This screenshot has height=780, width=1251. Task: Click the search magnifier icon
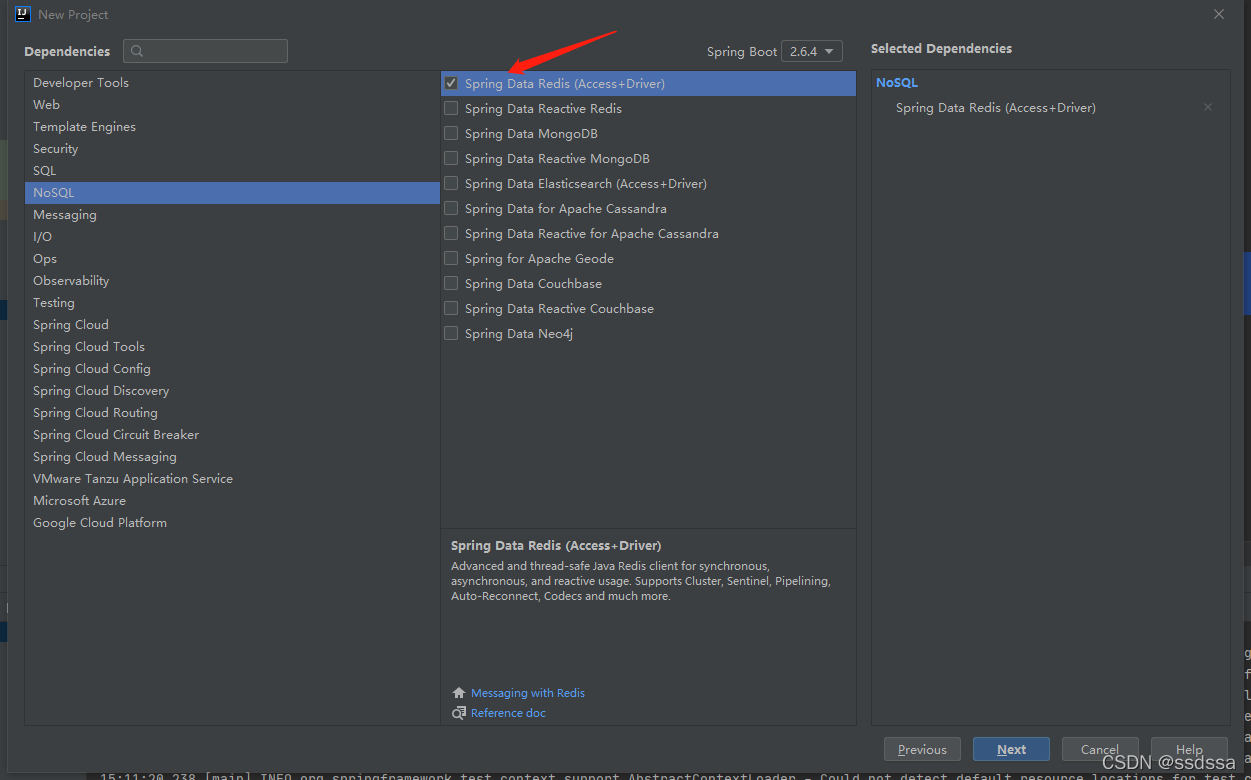[x=137, y=51]
